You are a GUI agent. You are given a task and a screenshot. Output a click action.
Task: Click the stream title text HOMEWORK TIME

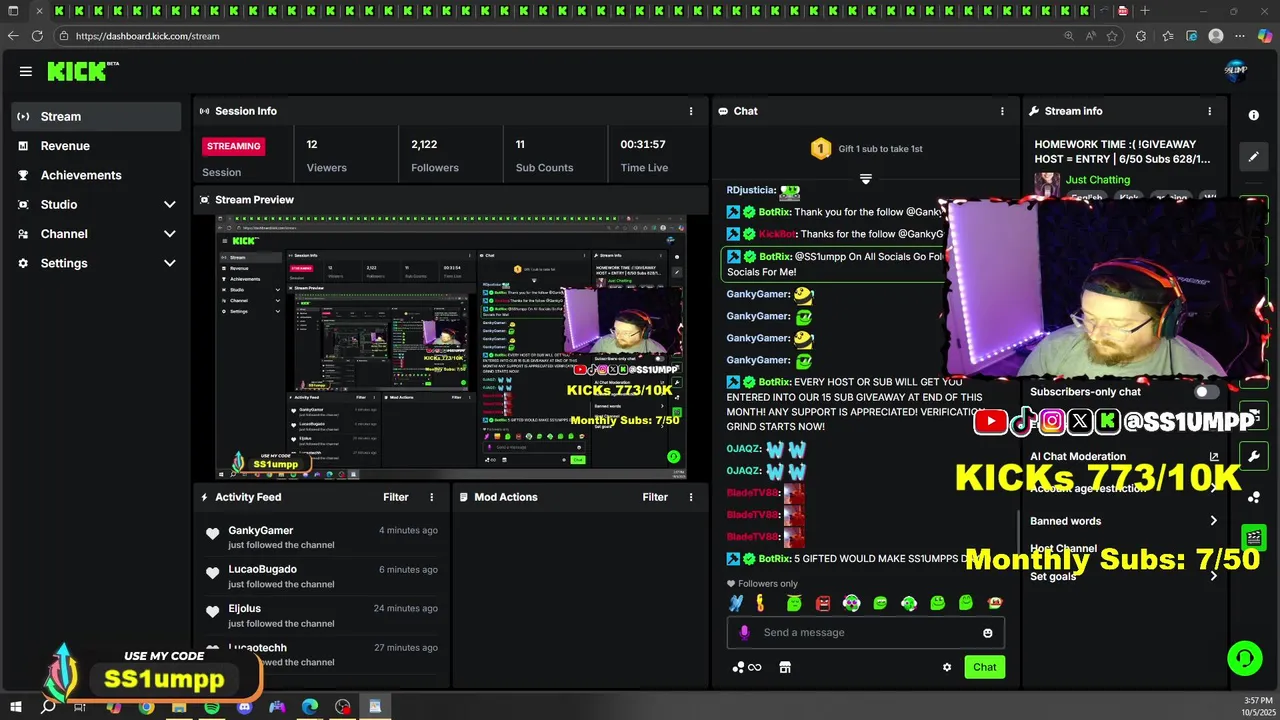coord(1122,151)
